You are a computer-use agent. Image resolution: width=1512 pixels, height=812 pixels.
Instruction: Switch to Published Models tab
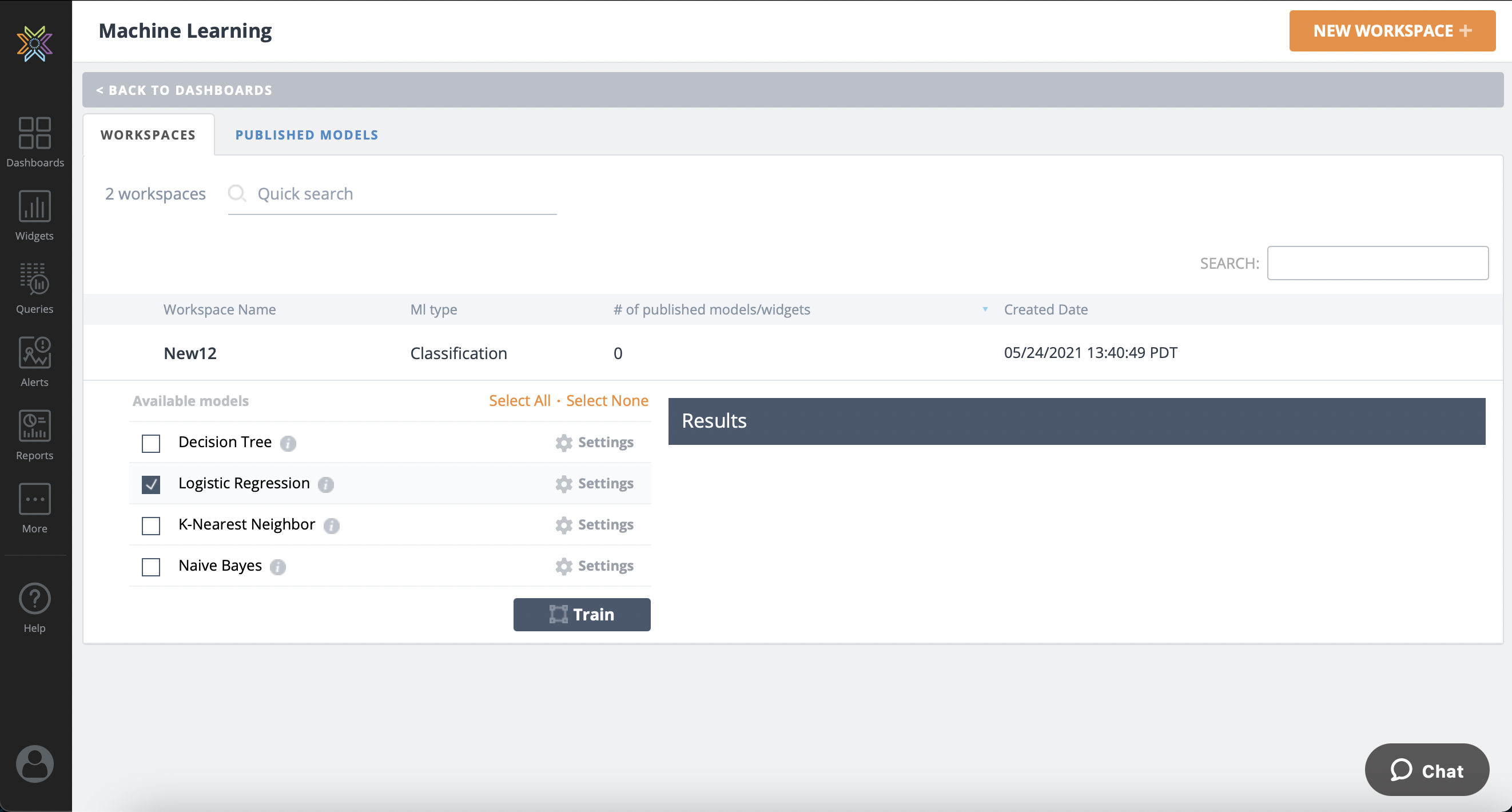pos(307,135)
